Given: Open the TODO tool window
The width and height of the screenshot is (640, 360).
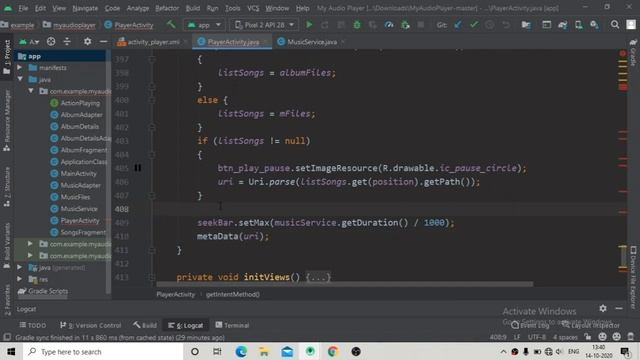Looking at the screenshot, I should point(33,325).
